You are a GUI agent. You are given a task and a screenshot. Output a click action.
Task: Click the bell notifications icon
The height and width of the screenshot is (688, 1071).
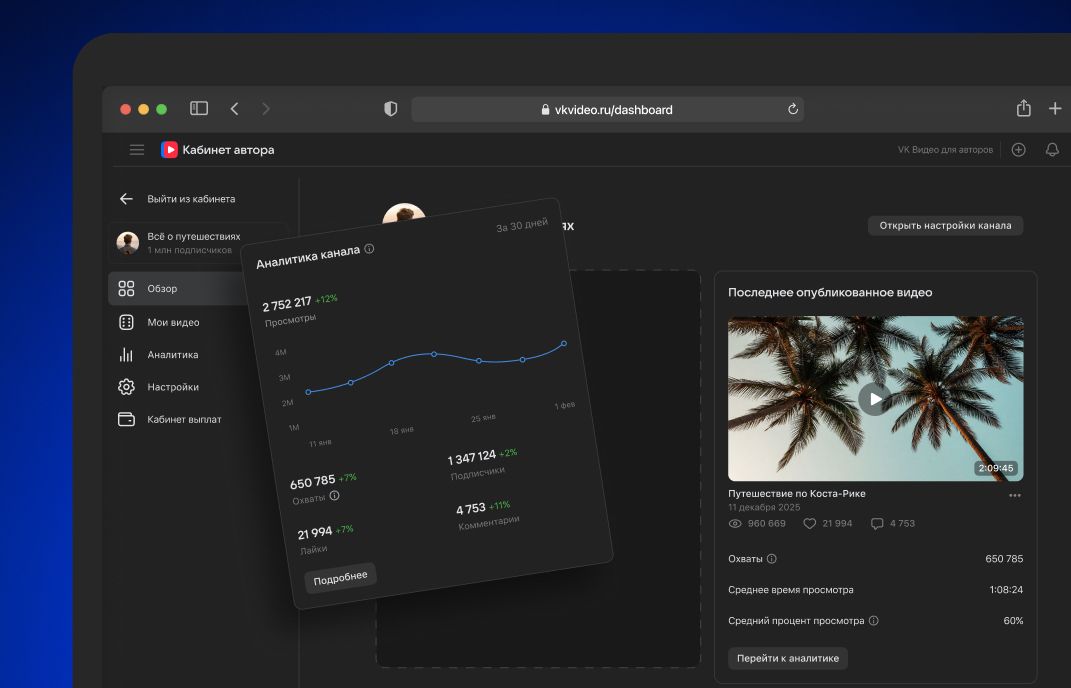(x=1052, y=150)
